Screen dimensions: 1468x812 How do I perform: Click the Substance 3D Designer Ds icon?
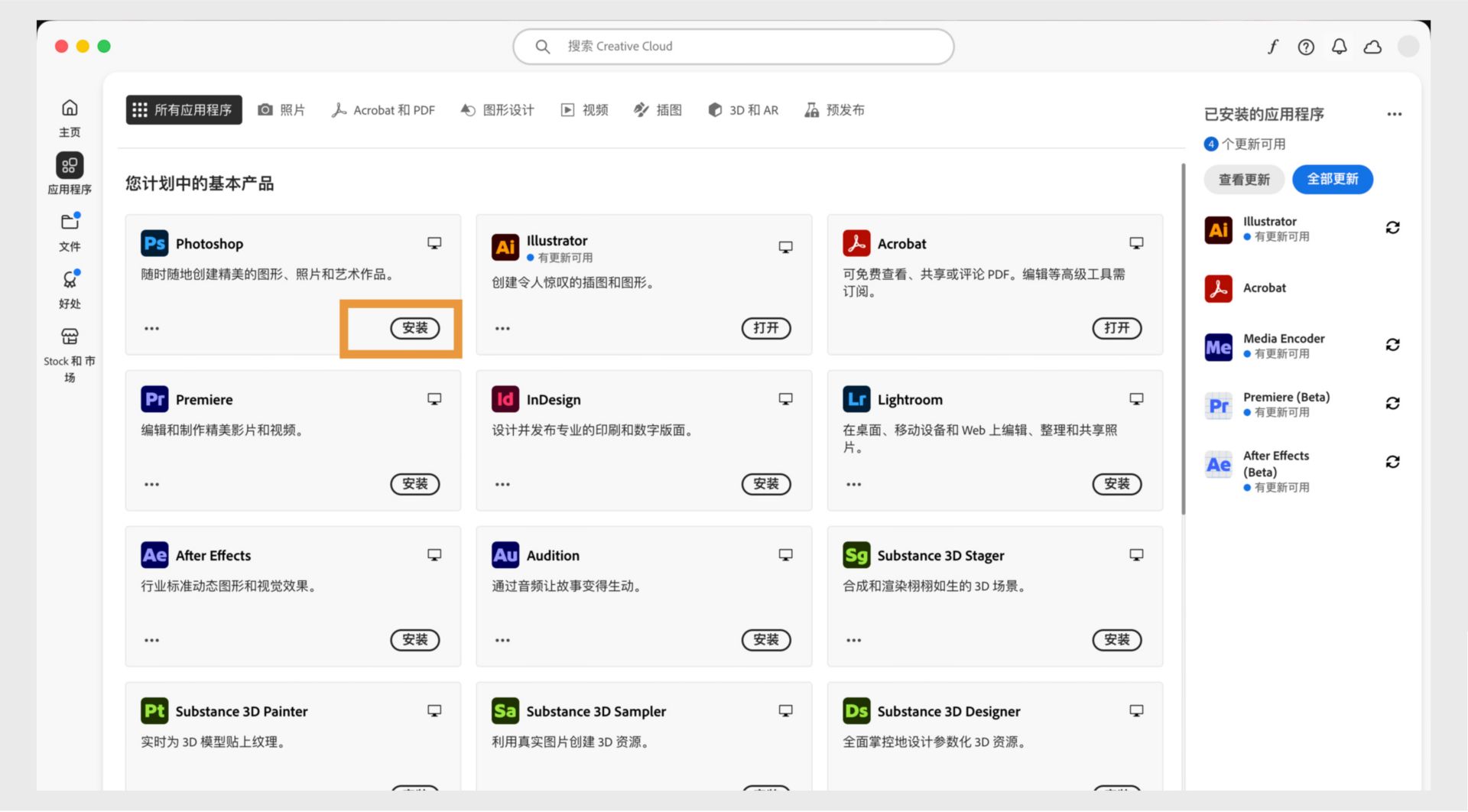coord(856,711)
